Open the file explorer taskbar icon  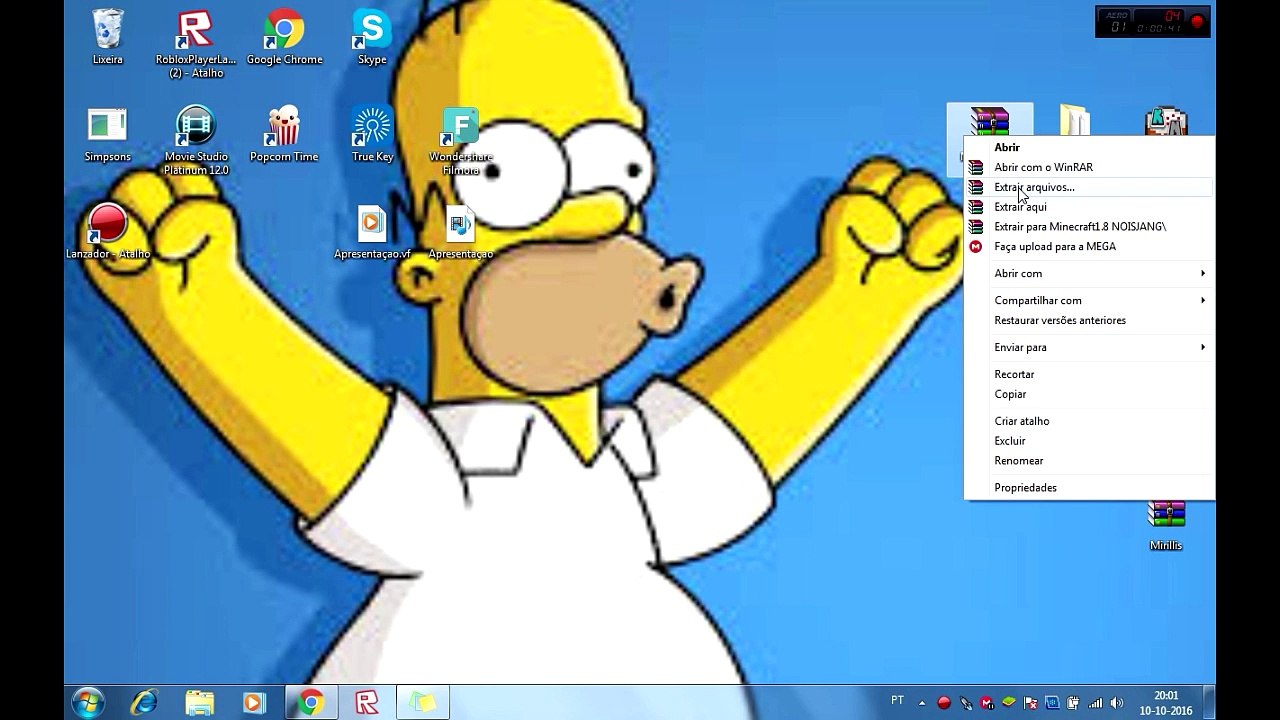(199, 703)
